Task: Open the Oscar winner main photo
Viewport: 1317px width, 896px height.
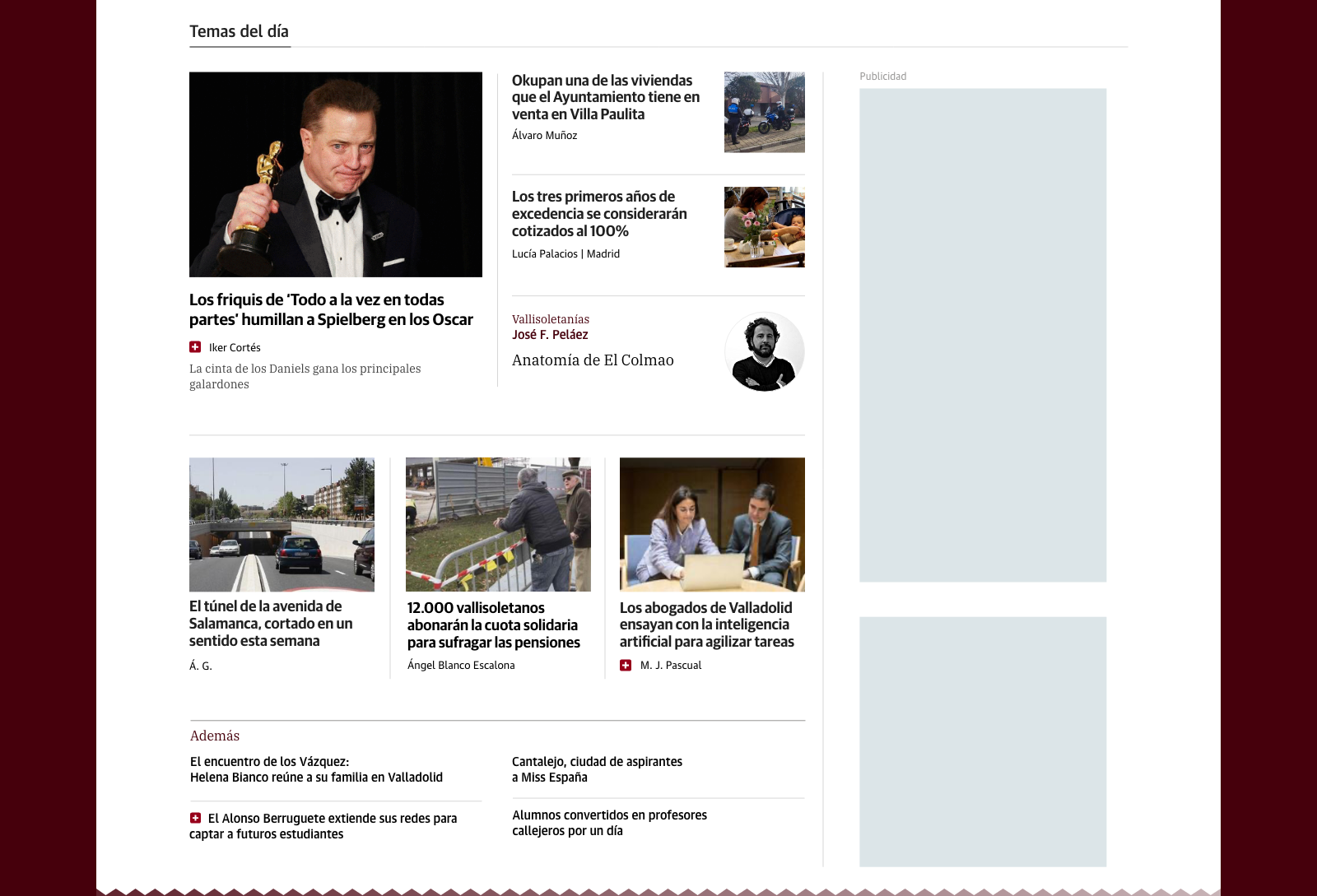Action: pos(336,174)
